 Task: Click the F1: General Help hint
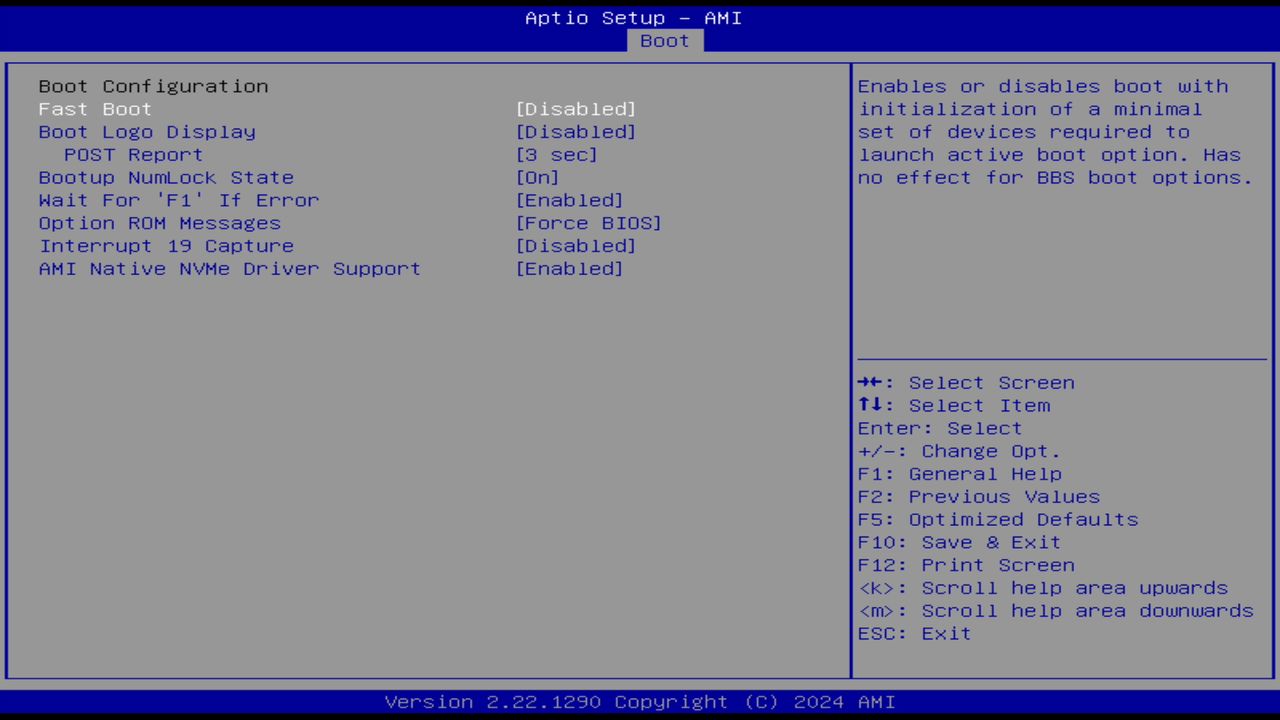(x=959, y=474)
